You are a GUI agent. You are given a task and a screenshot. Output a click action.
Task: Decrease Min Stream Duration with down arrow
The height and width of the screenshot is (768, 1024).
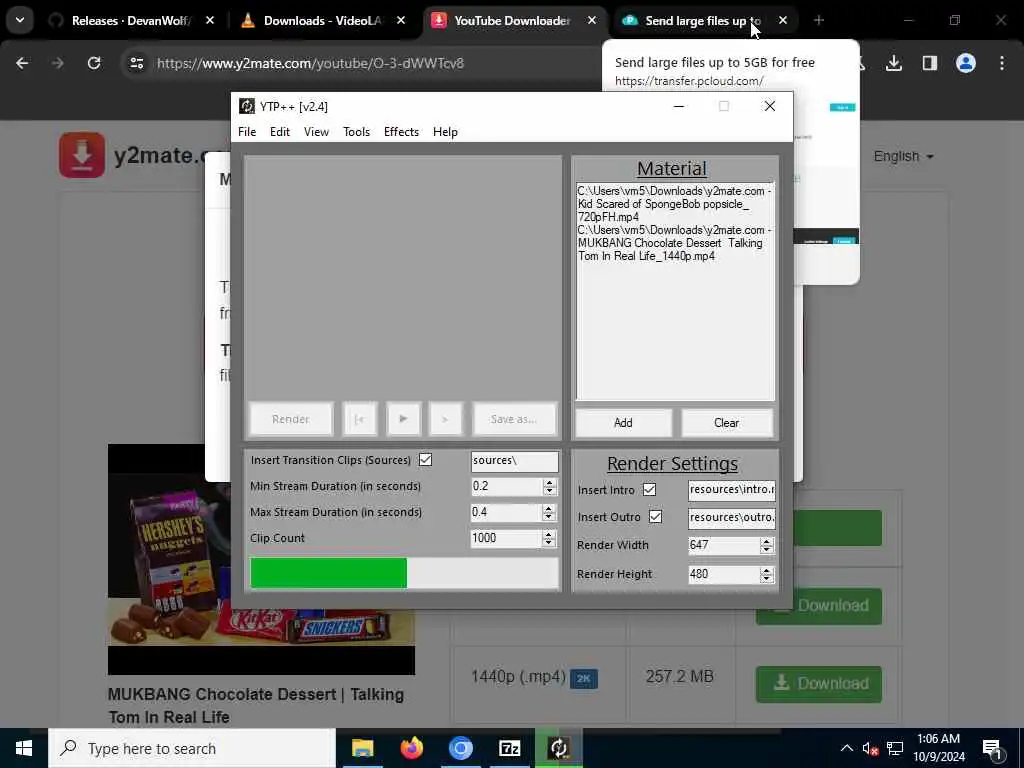tap(549, 491)
